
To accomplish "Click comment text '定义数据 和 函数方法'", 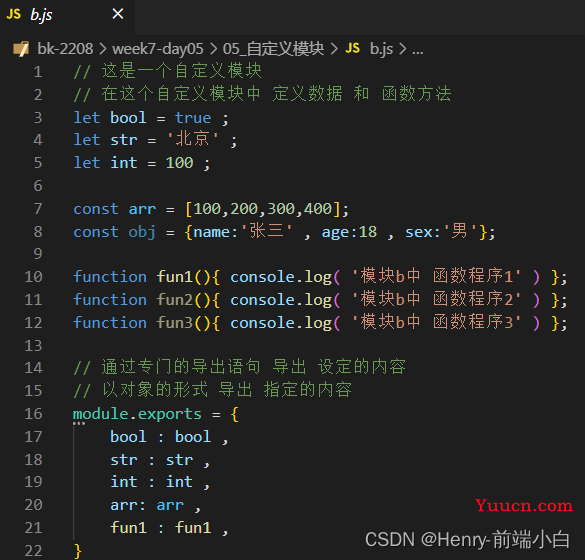I will [362, 93].
